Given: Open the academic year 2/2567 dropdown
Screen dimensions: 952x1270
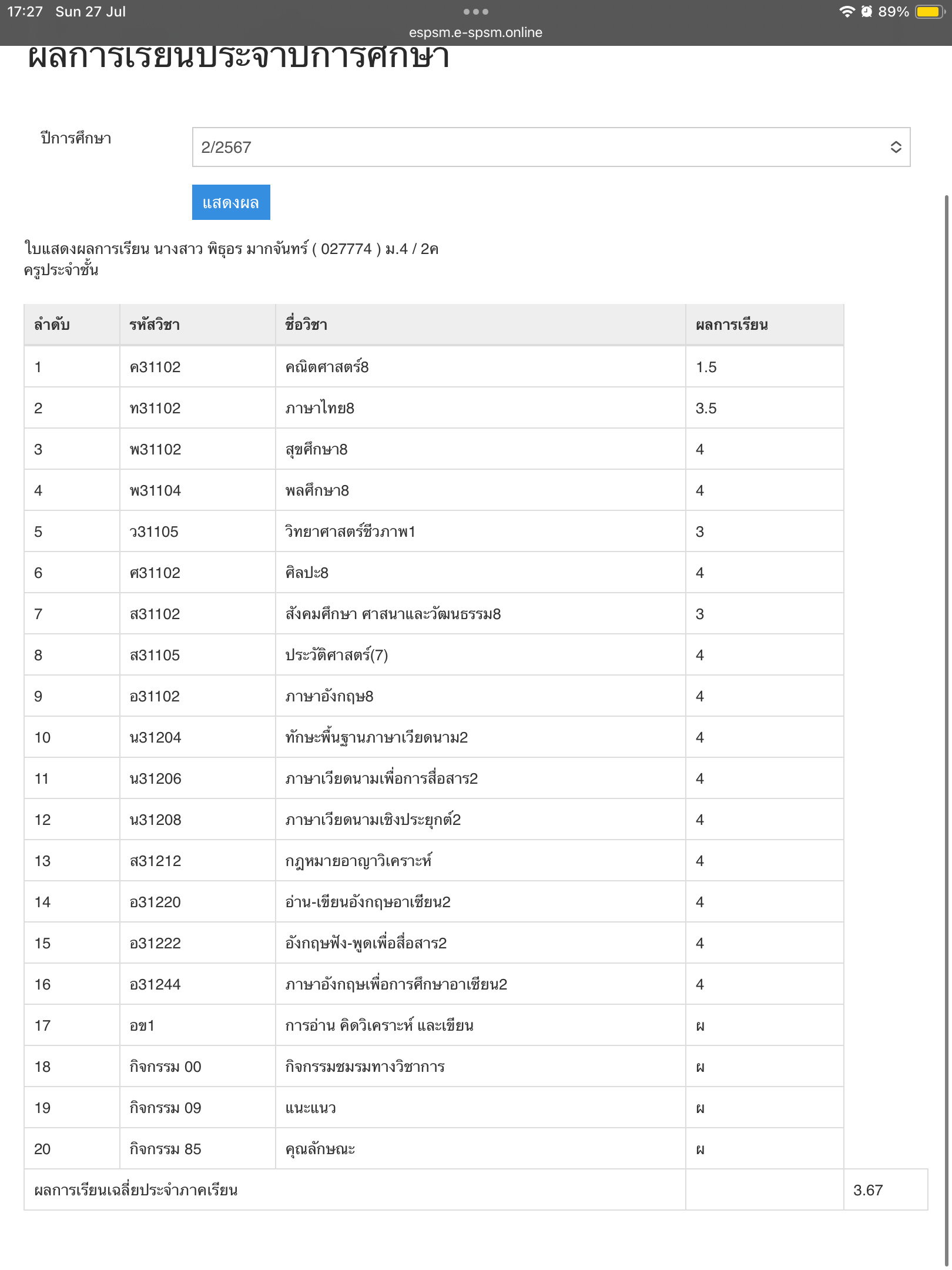Looking at the screenshot, I should click(x=551, y=147).
